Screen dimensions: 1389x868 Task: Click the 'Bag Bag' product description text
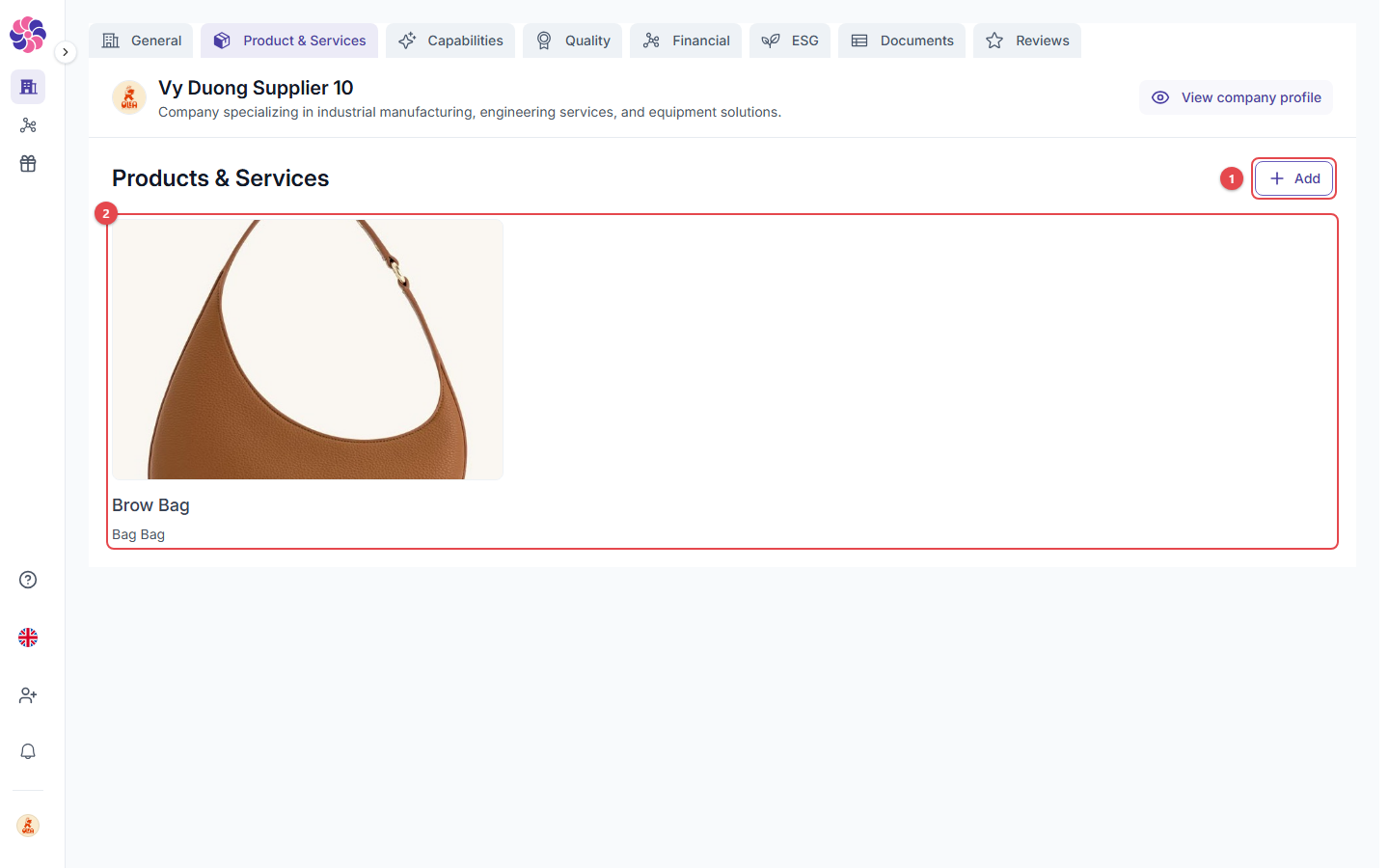tap(138, 534)
